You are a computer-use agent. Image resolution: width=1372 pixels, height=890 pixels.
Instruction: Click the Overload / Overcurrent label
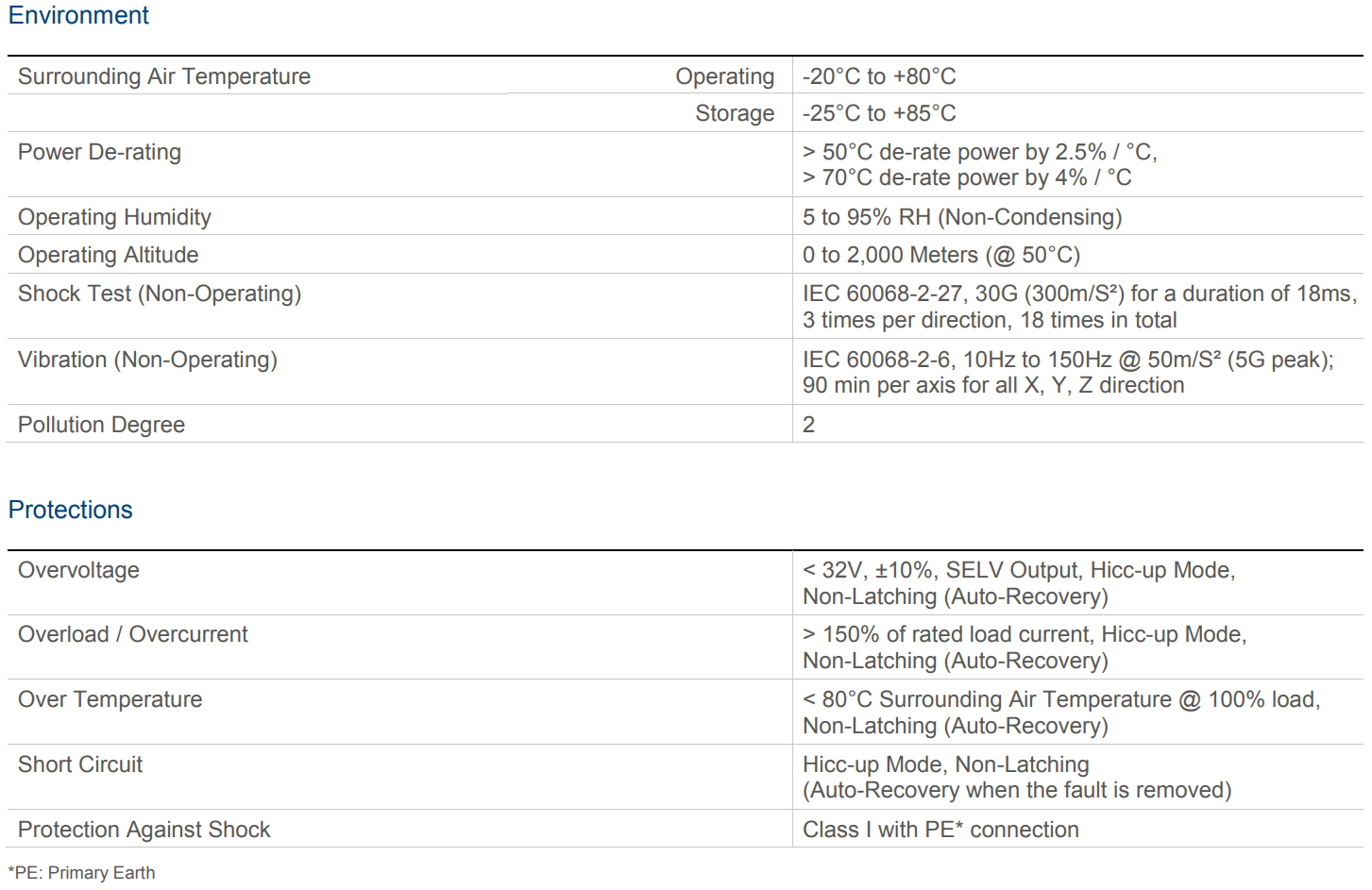coord(133,634)
